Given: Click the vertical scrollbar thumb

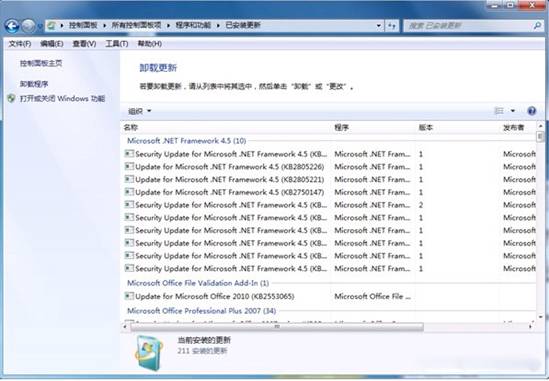Looking at the screenshot, I should pyautogui.click(x=540, y=136).
